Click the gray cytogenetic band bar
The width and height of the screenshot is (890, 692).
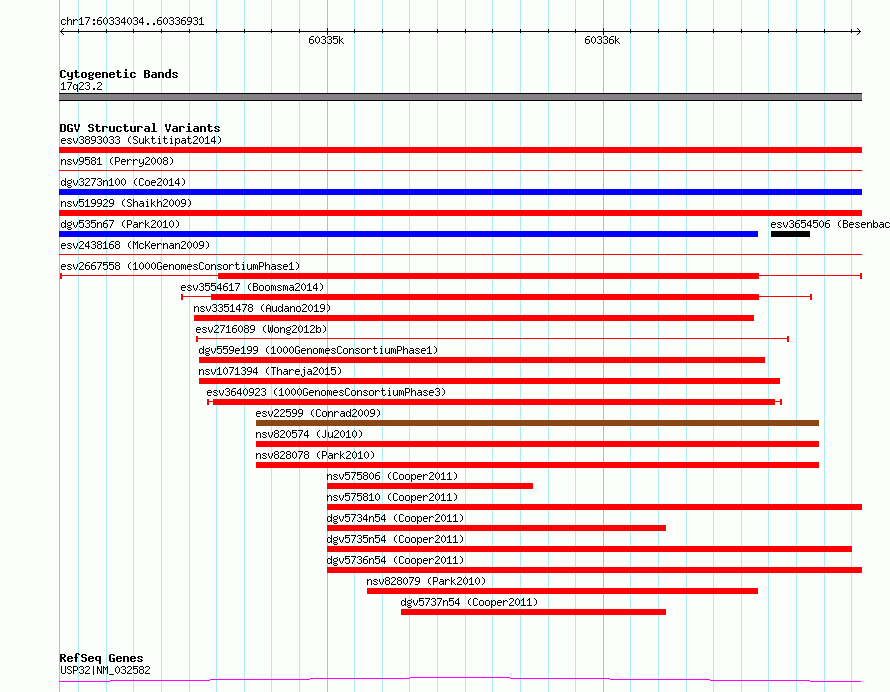(x=460, y=97)
